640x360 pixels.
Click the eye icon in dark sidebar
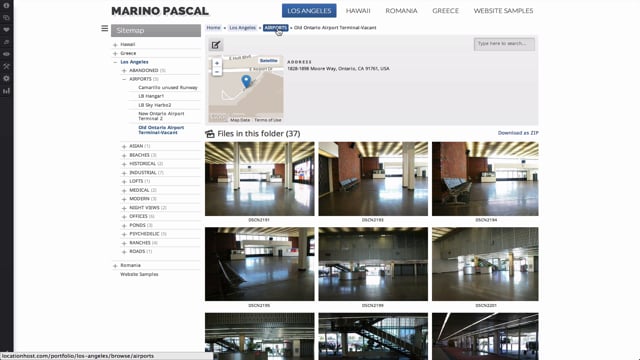pyautogui.click(x=6, y=54)
